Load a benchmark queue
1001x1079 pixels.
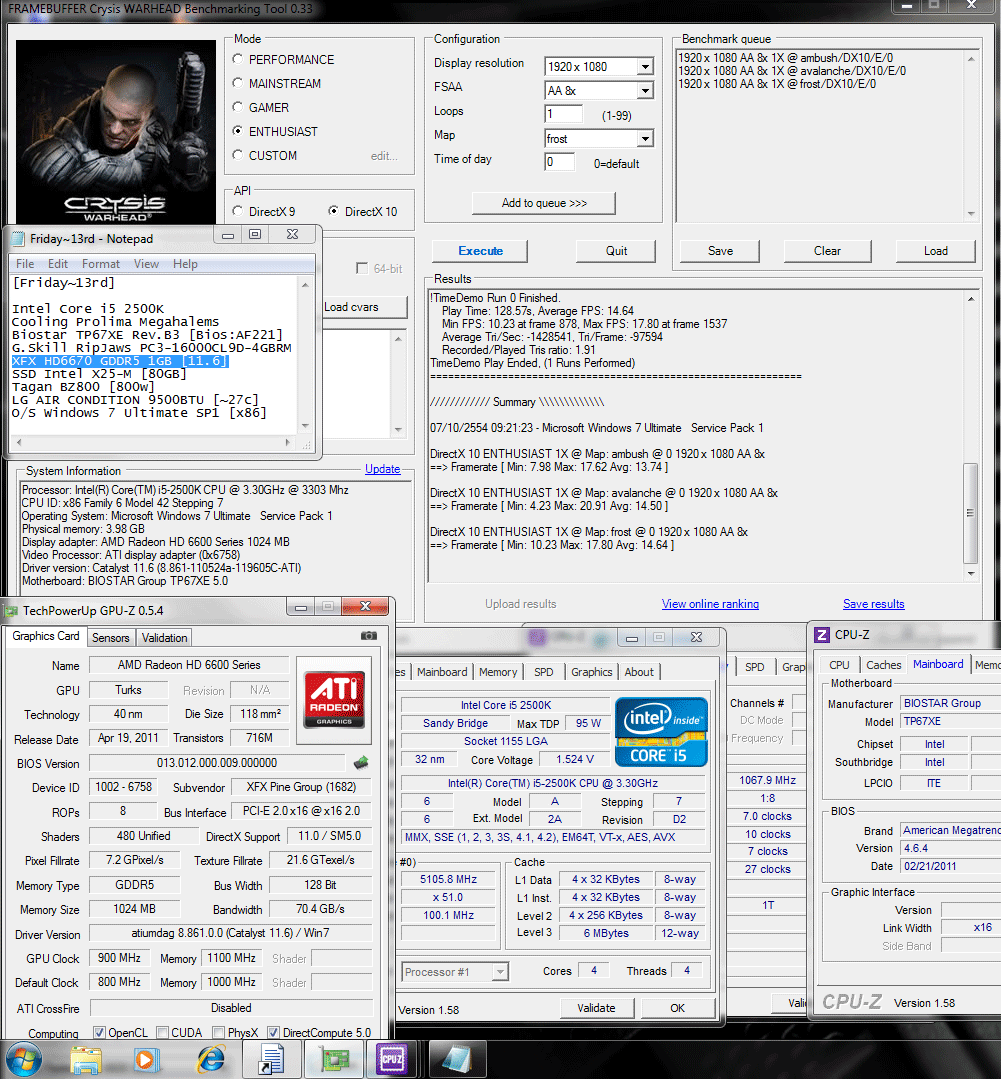[x=936, y=250]
